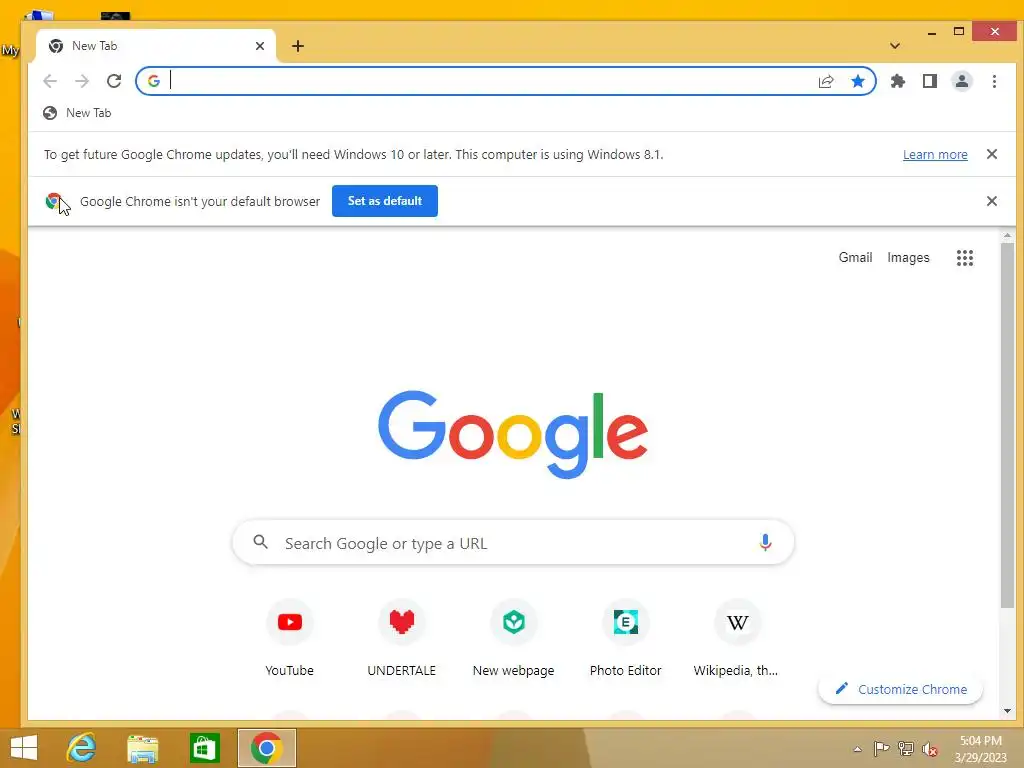Close the New Tab tab
Image resolution: width=1024 pixels, height=768 pixels.
(260, 46)
